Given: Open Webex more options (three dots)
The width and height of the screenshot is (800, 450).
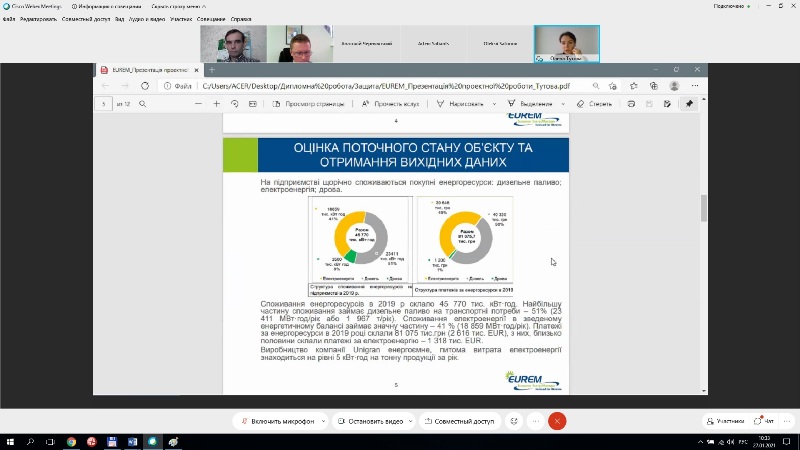Looking at the screenshot, I should pyautogui.click(x=534, y=422).
